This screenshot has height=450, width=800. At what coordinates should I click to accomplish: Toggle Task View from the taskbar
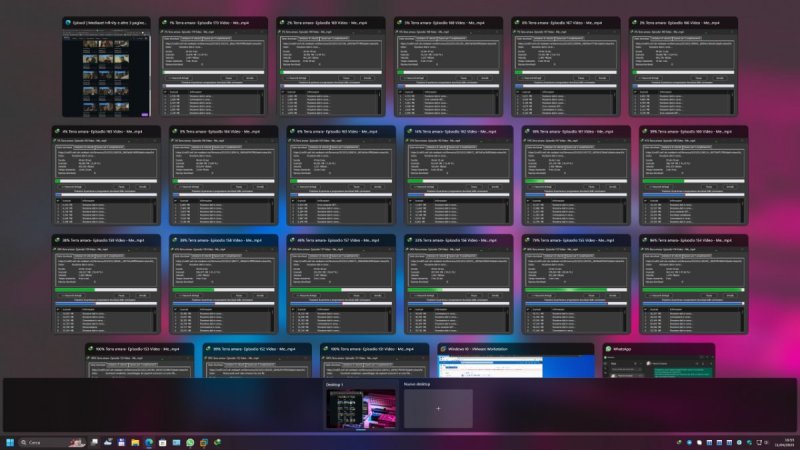[94, 442]
